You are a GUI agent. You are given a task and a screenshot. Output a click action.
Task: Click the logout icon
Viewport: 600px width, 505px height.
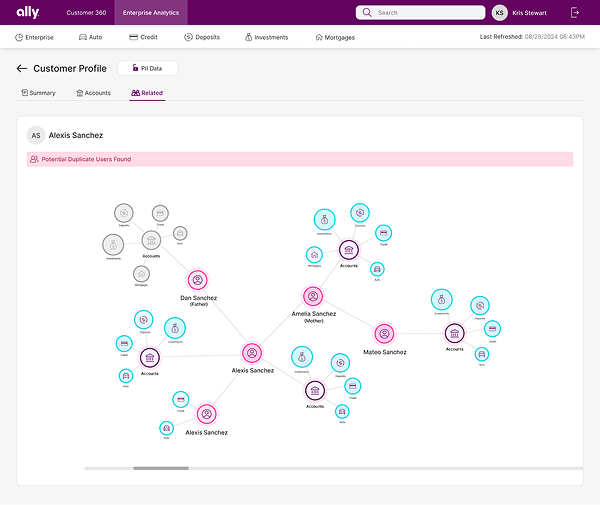click(574, 13)
